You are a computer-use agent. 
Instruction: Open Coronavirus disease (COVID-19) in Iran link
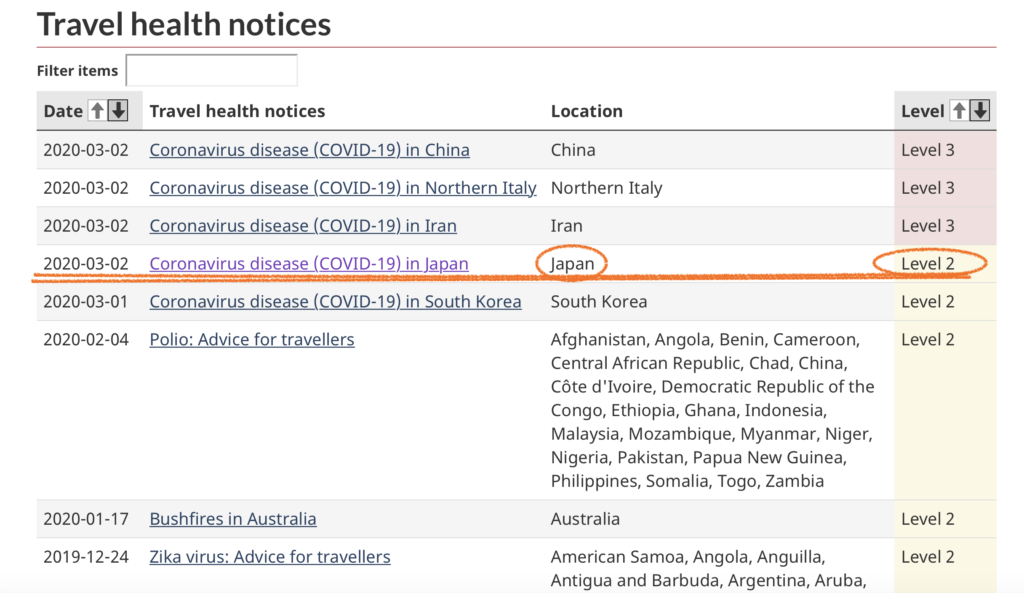(302, 226)
